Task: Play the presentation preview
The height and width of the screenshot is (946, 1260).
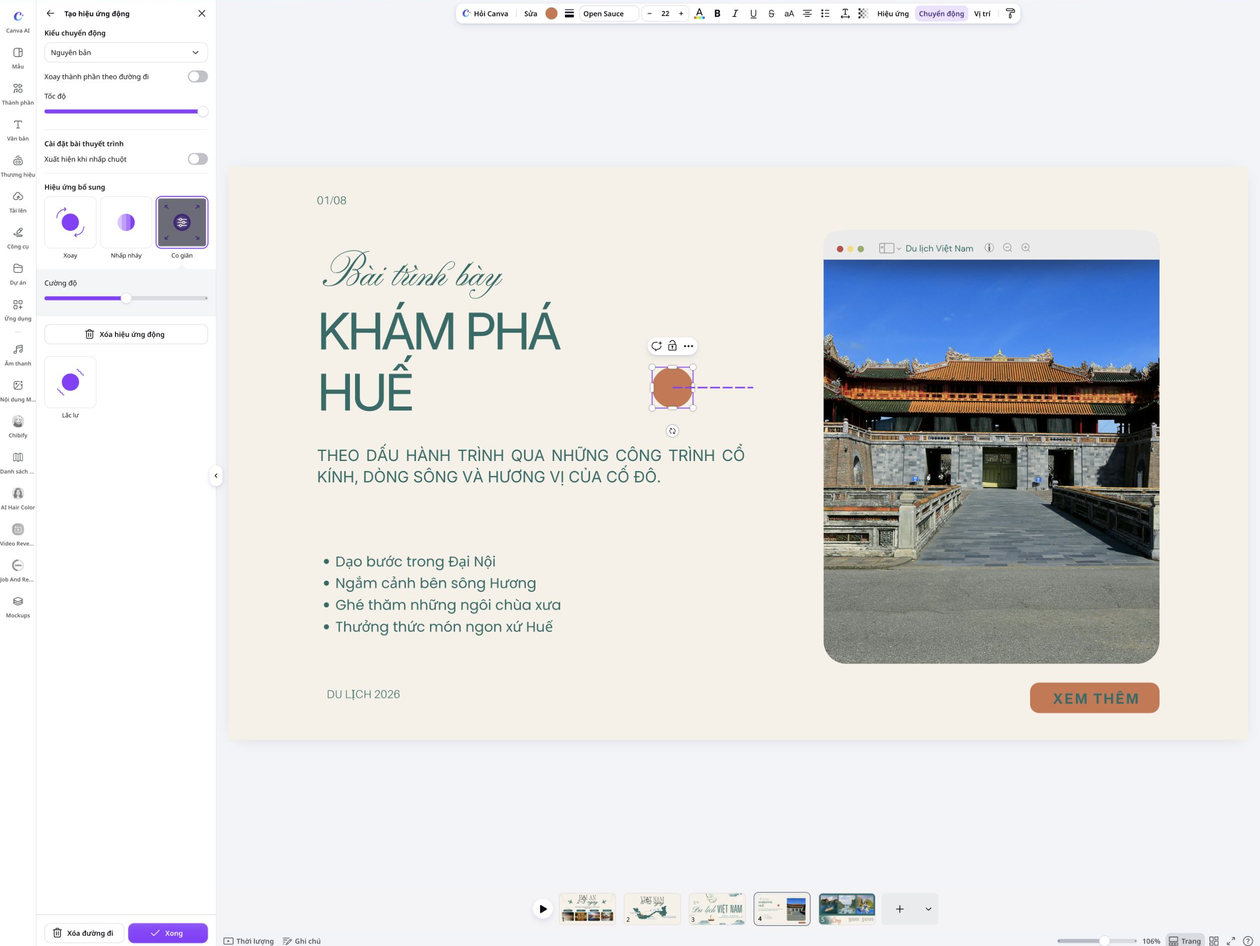Action: pos(542,909)
